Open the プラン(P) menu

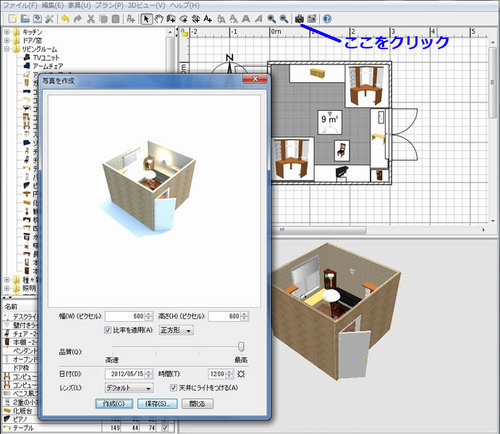[x=109, y=5]
